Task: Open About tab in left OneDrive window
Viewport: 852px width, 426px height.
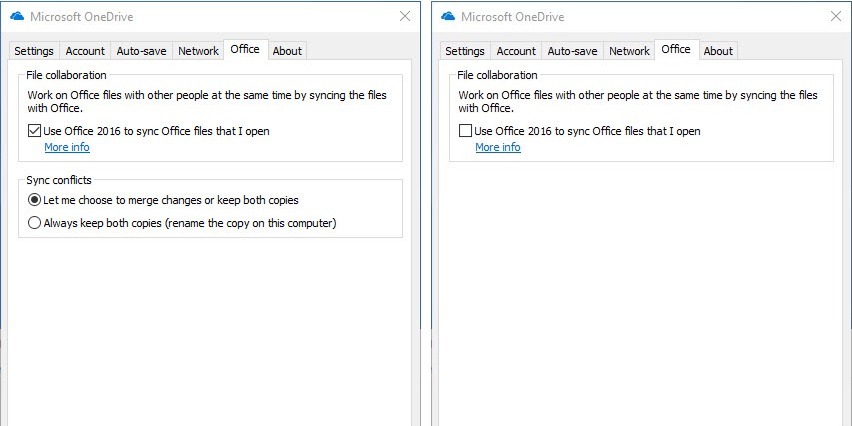Action: pos(287,51)
